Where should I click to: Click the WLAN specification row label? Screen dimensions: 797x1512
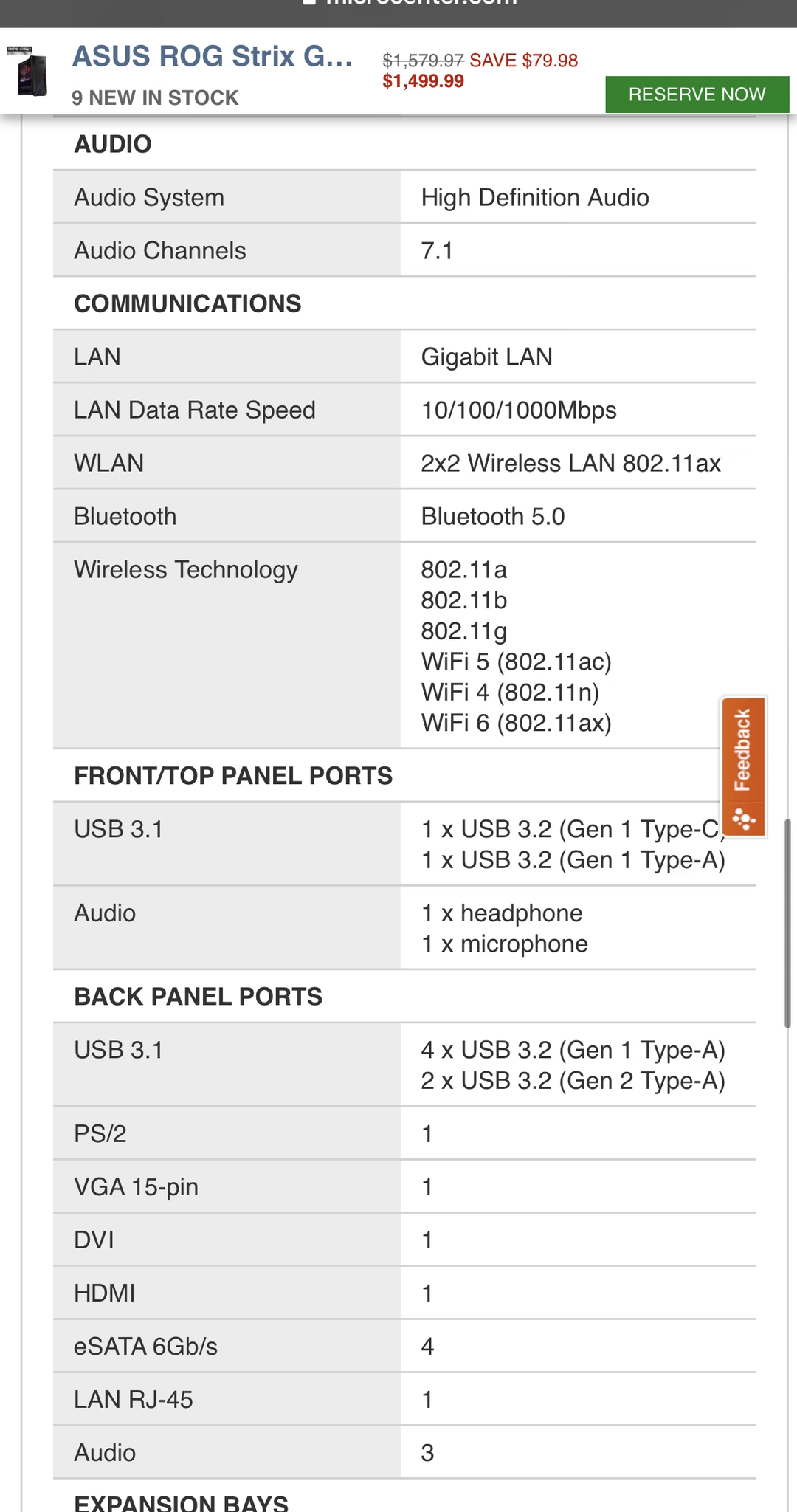(x=108, y=463)
